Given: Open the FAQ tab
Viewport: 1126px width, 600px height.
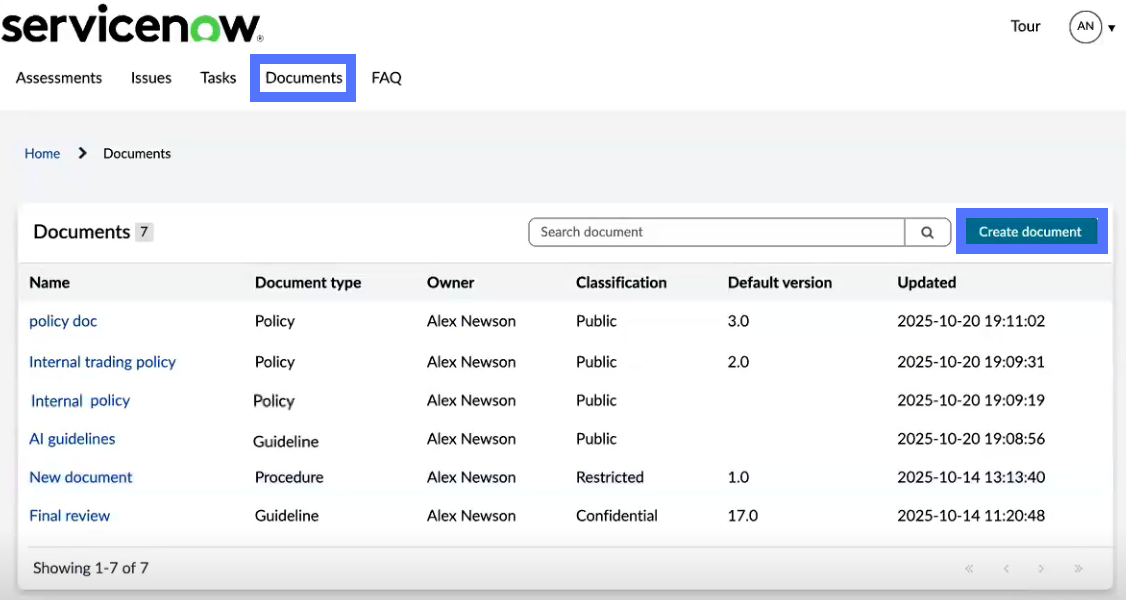Looking at the screenshot, I should click(x=386, y=78).
